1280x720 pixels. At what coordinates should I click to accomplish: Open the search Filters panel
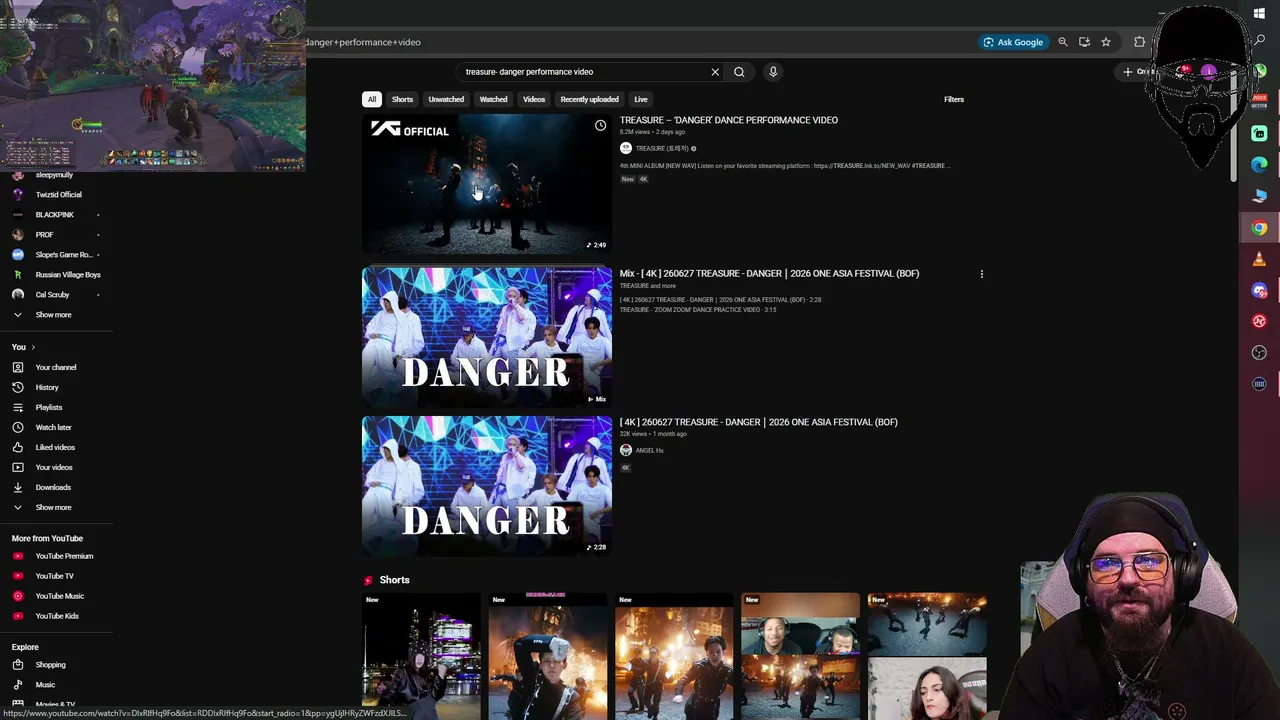[954, 99]
